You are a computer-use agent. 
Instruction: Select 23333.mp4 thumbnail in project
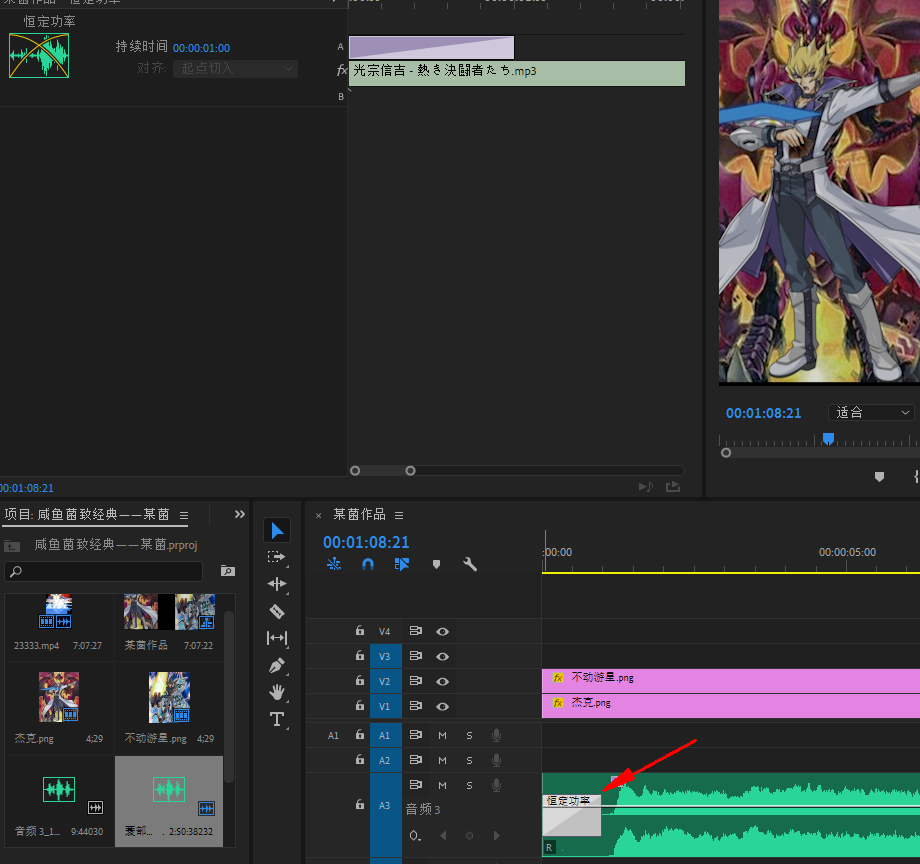tap(58, 612)
